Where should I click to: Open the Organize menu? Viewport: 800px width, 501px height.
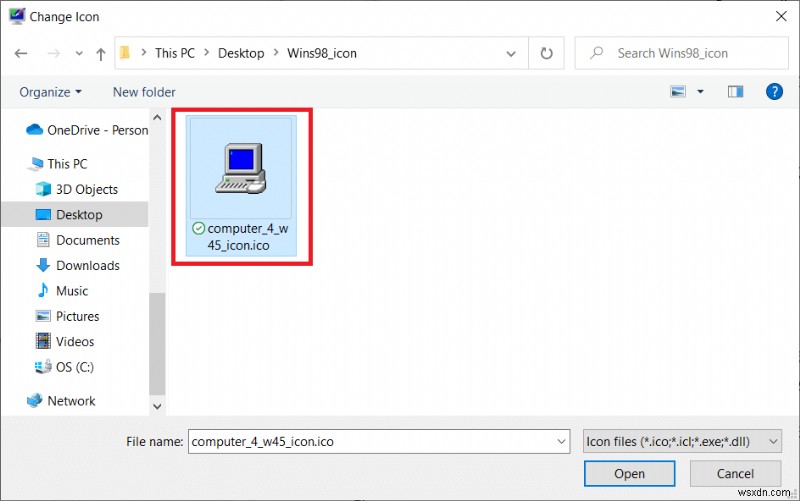click(50, 92)
